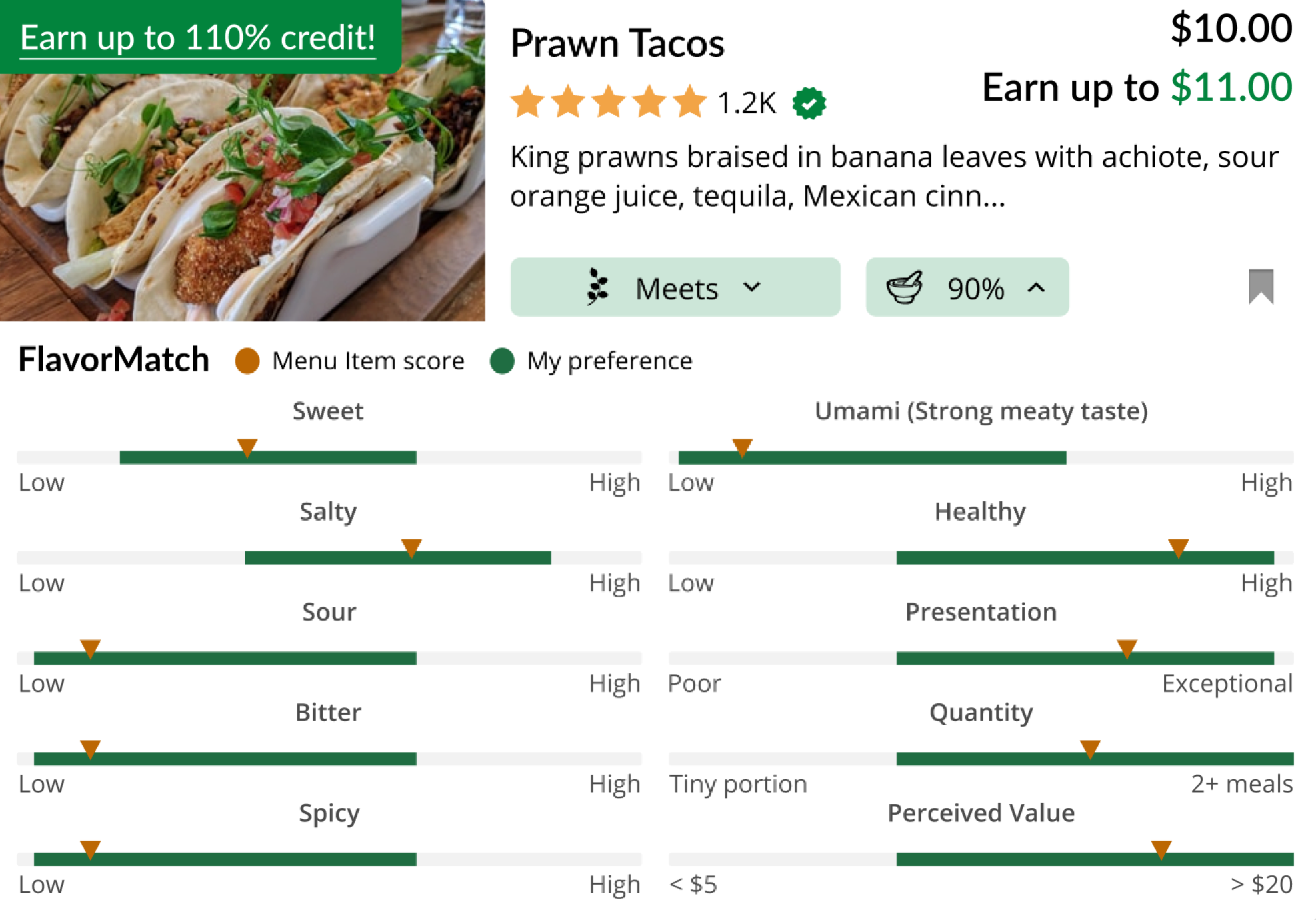This screenshot has width=1316, height=920.
Task: Click the chevron next to Meets
Action: click(x=752, y=287)
